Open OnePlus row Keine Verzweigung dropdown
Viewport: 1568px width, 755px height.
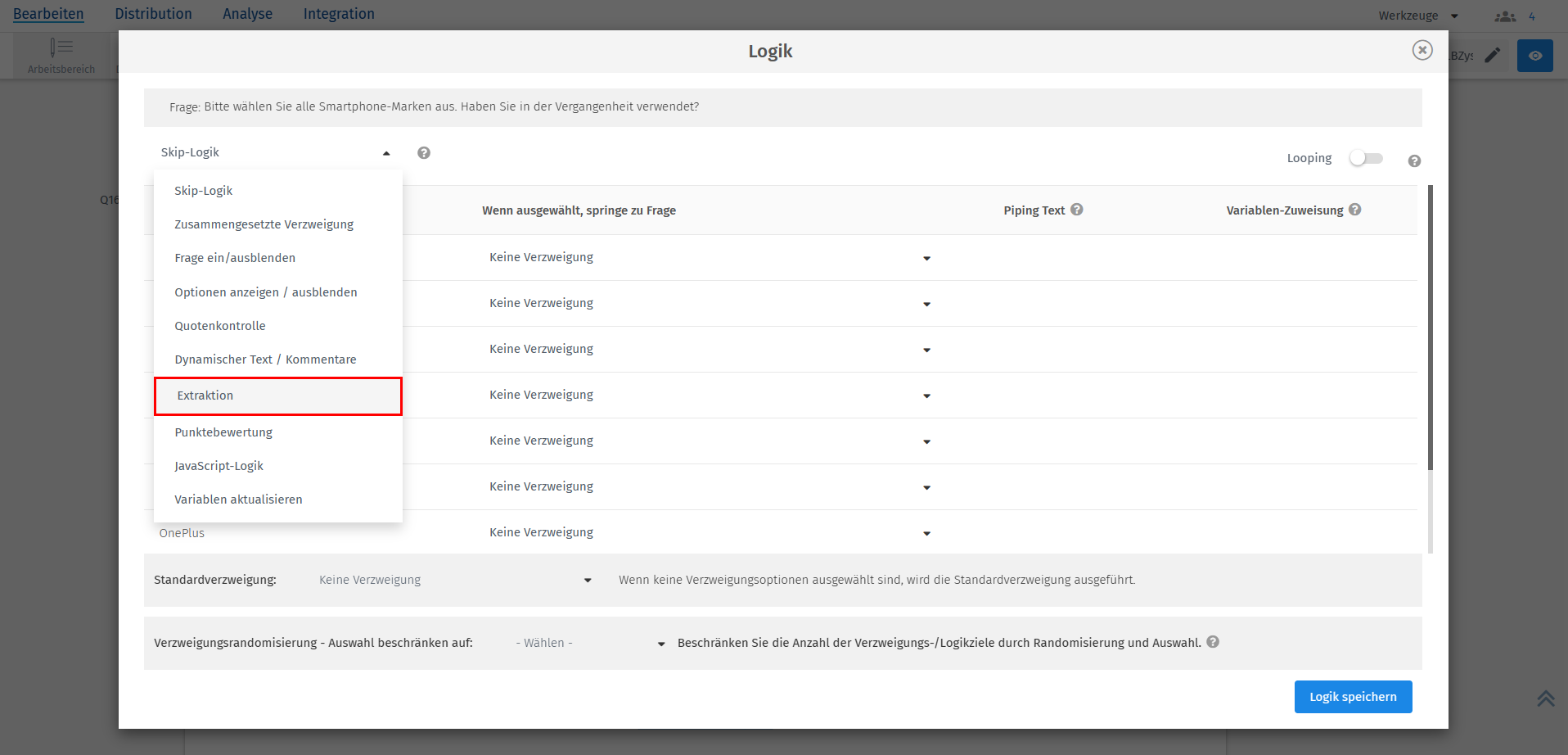pyautogui.click(x=710, y=532)
